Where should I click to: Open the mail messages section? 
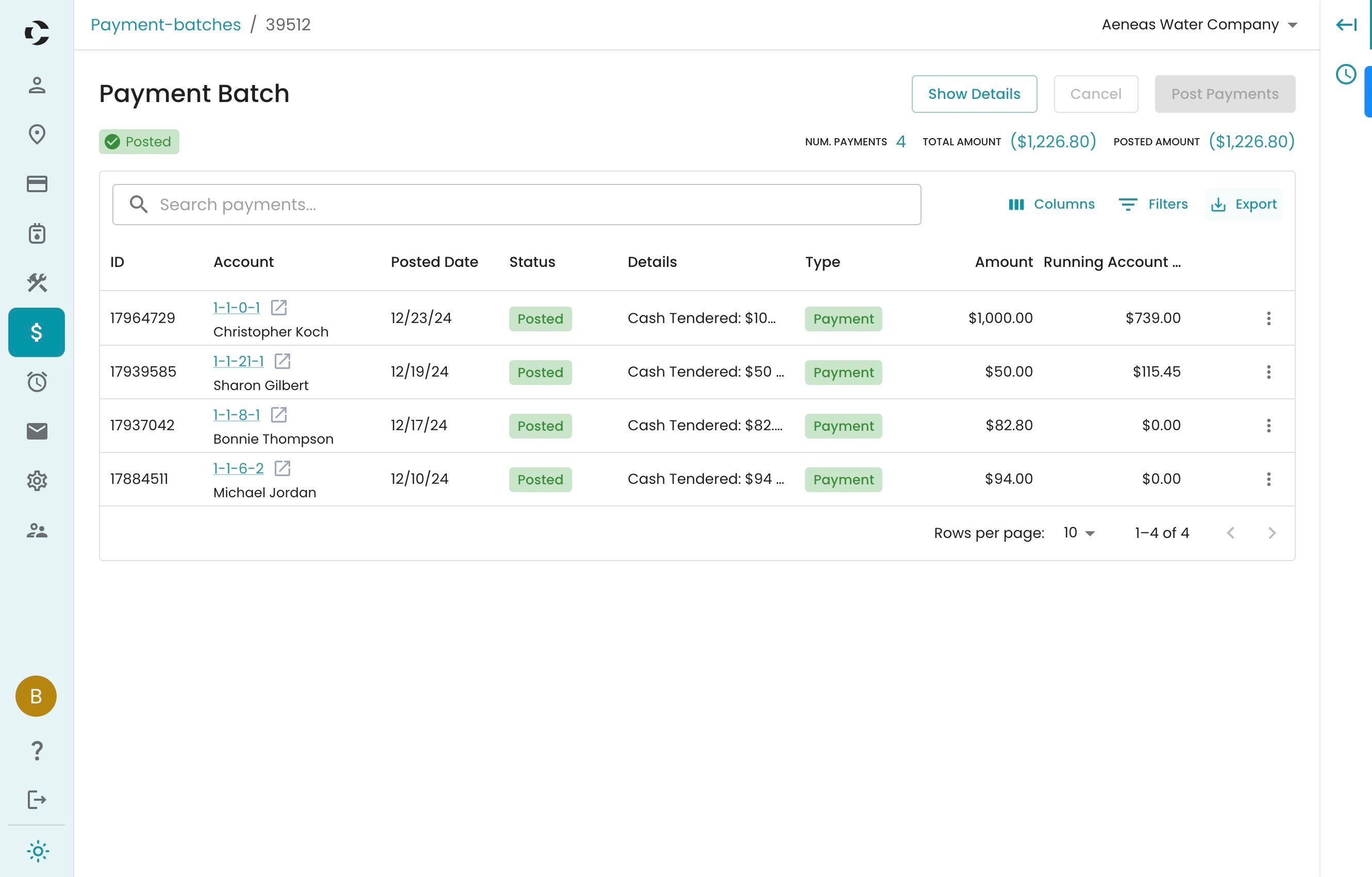point(37,432)
